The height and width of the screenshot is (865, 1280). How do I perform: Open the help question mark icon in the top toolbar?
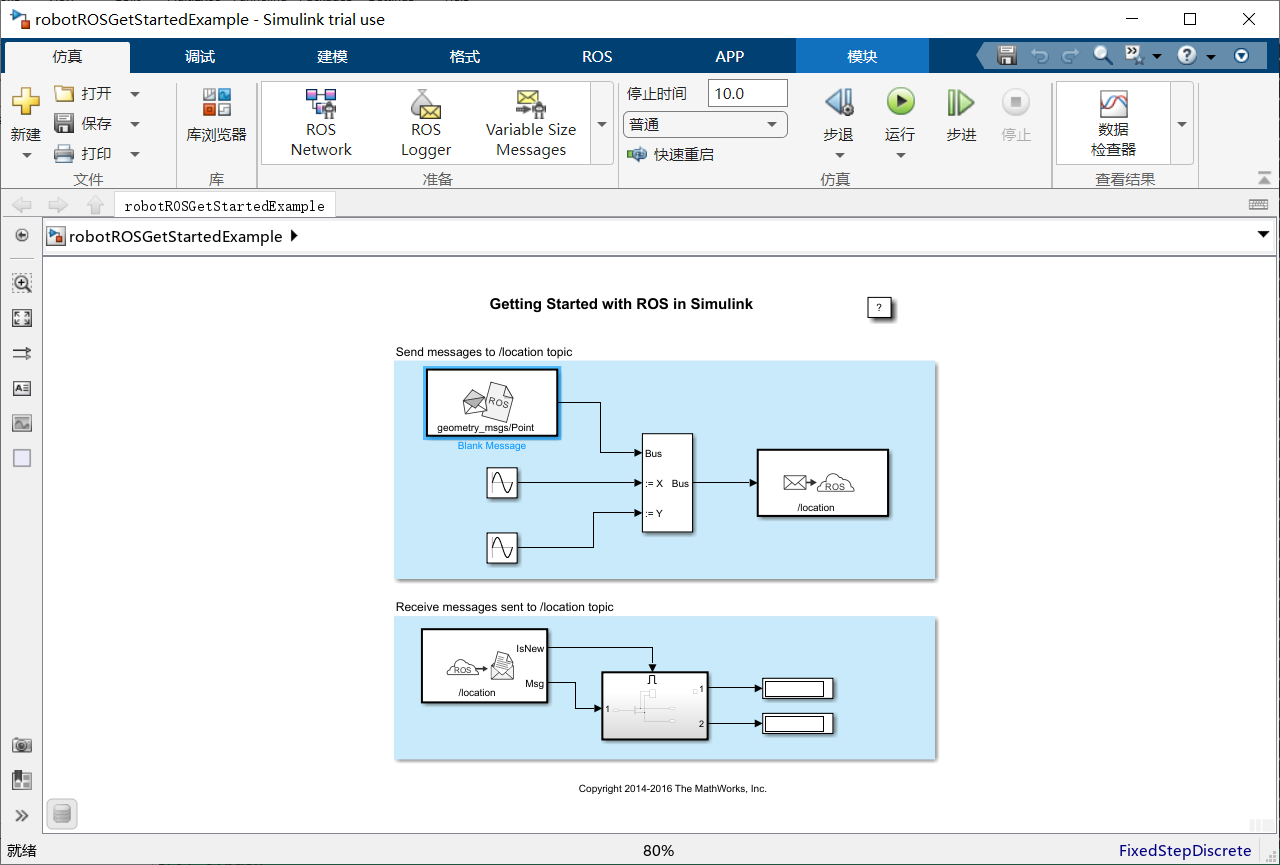click(1187, 56)
